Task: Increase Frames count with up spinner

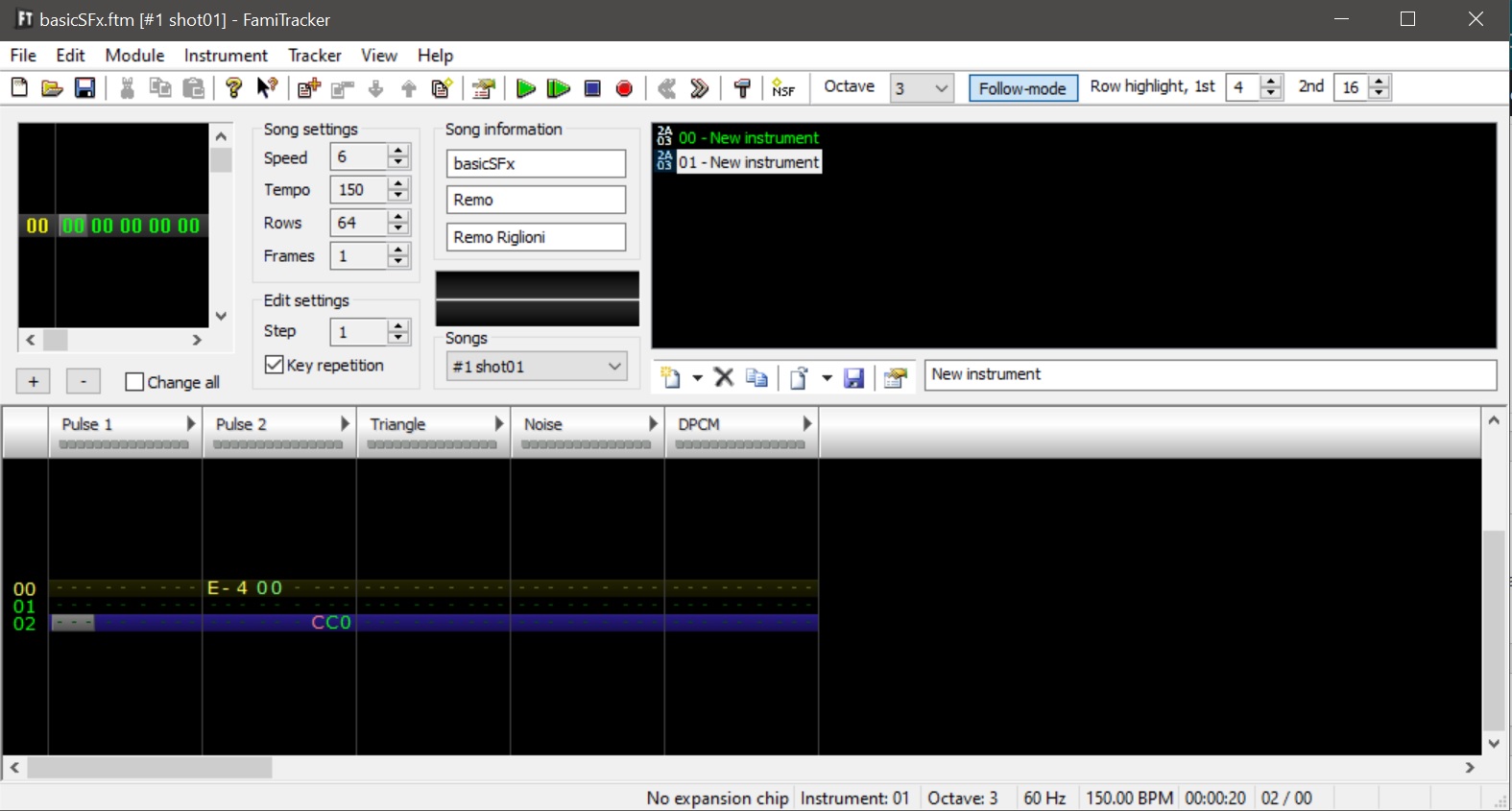Action: (x=398, y=250)
